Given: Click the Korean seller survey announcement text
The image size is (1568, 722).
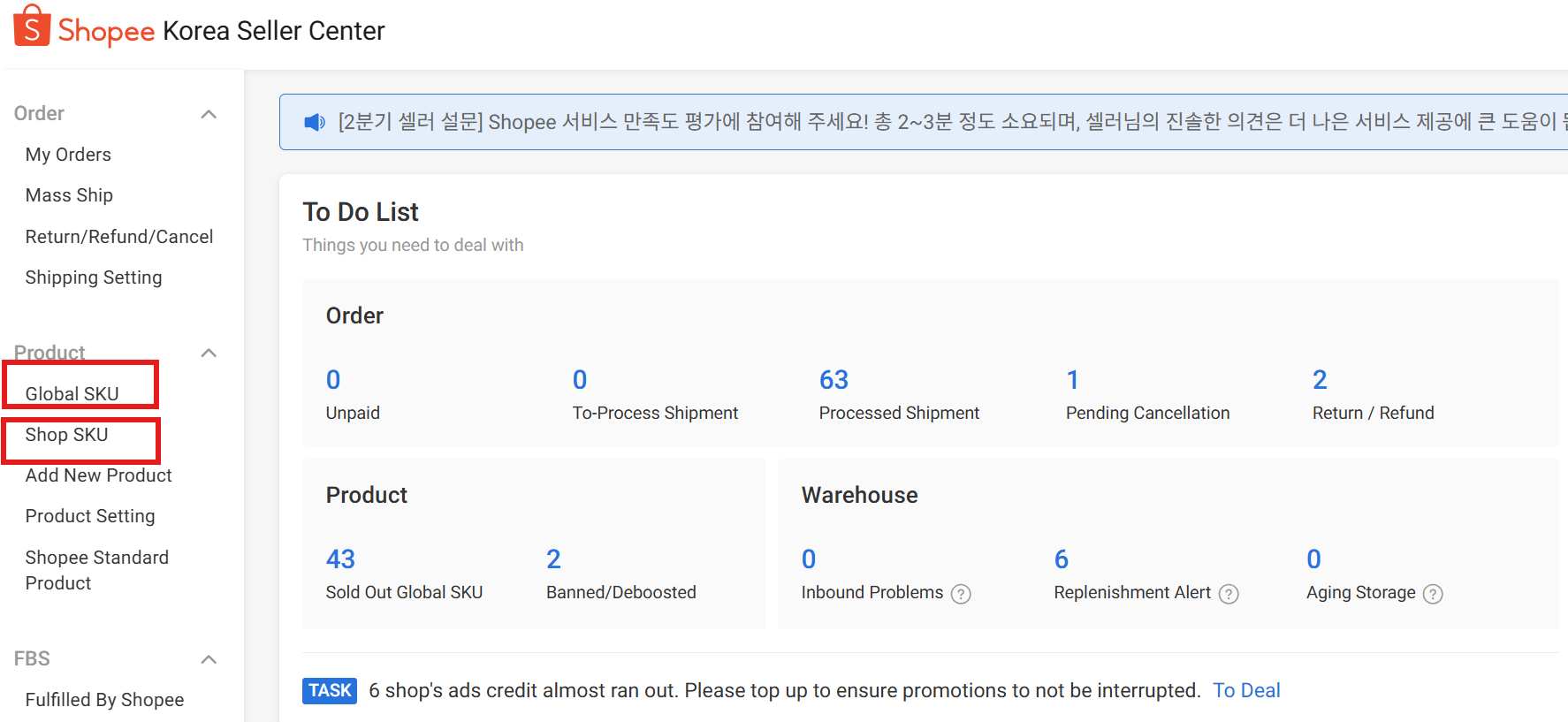Looking at the screenshot, I should pos(953,122).
